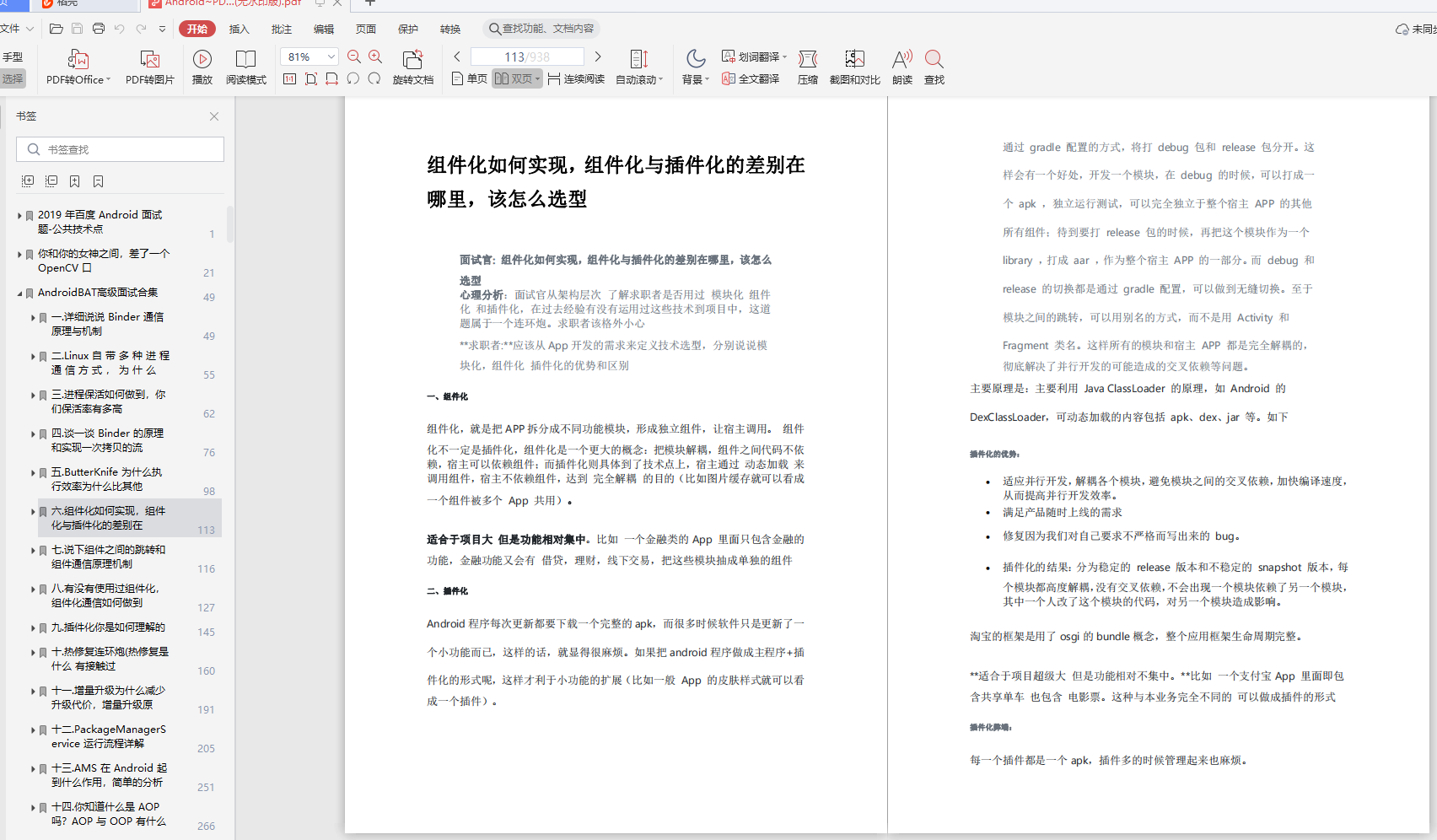Screen dimensions: 1437x840
Task: Click the 全文翻译 full translation button
Action: tap(751, 79)
